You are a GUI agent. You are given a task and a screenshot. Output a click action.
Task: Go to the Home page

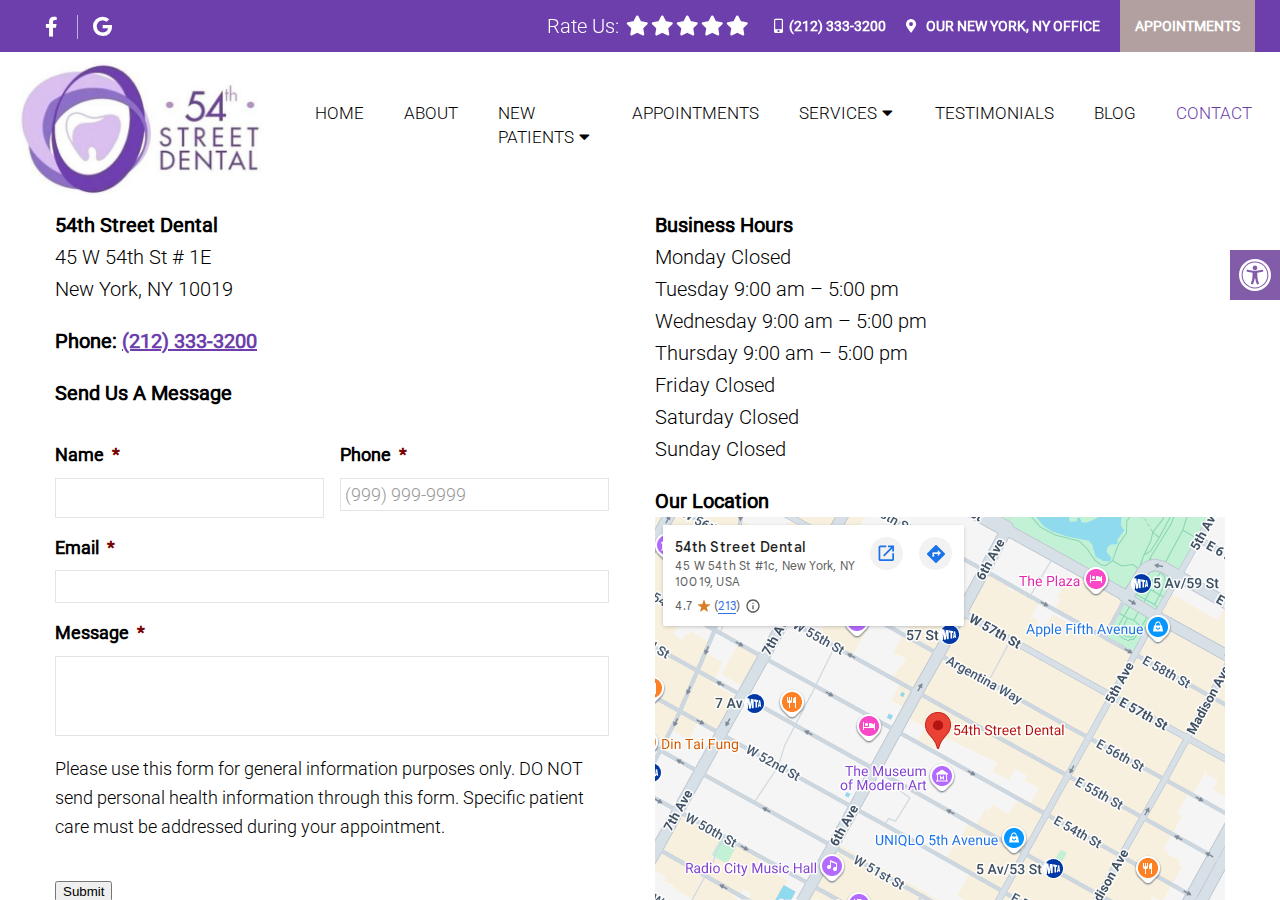339,113
